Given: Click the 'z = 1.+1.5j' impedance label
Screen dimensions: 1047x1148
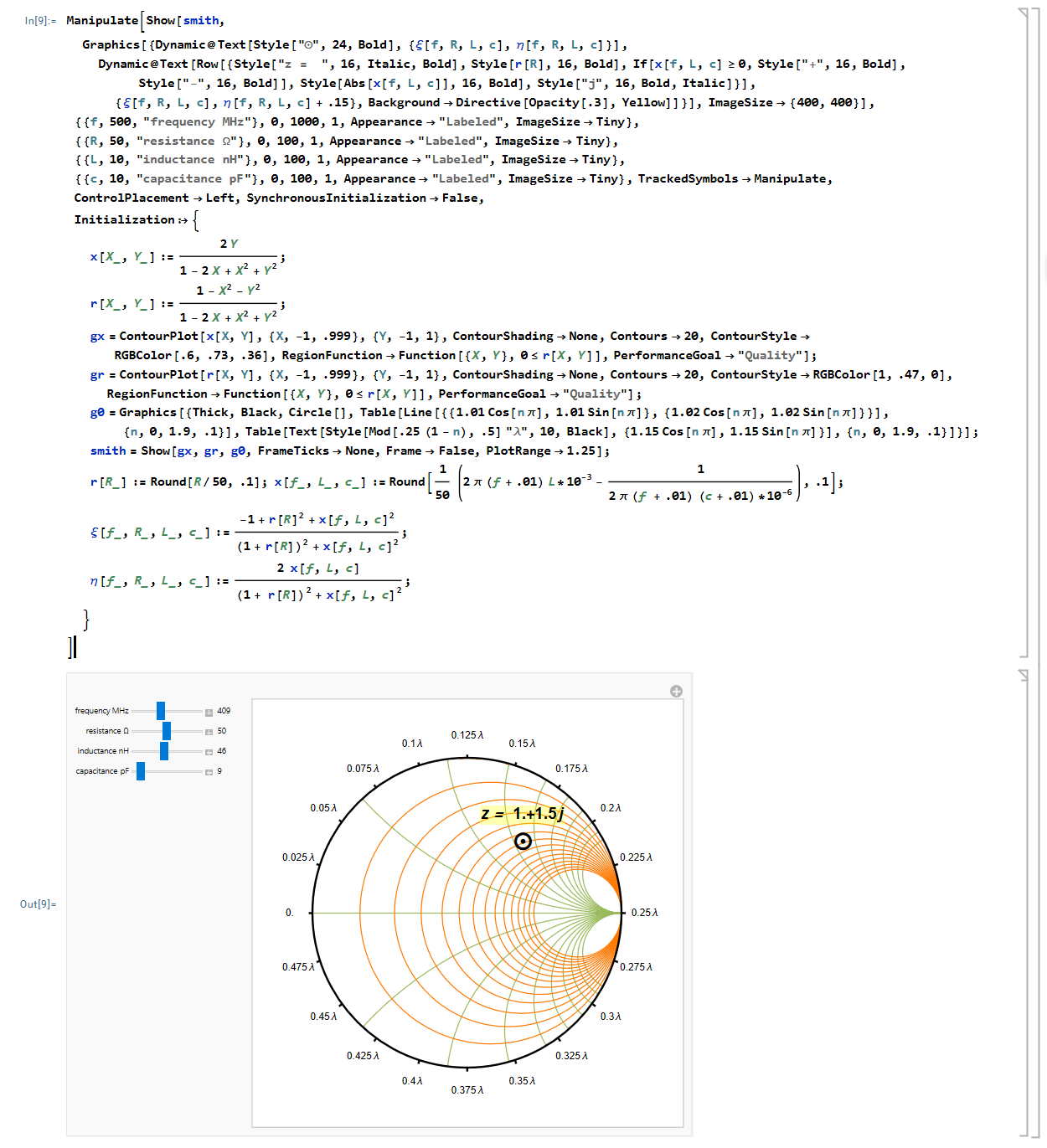Looking at the screenshot, I should click(x=523, y=814).
